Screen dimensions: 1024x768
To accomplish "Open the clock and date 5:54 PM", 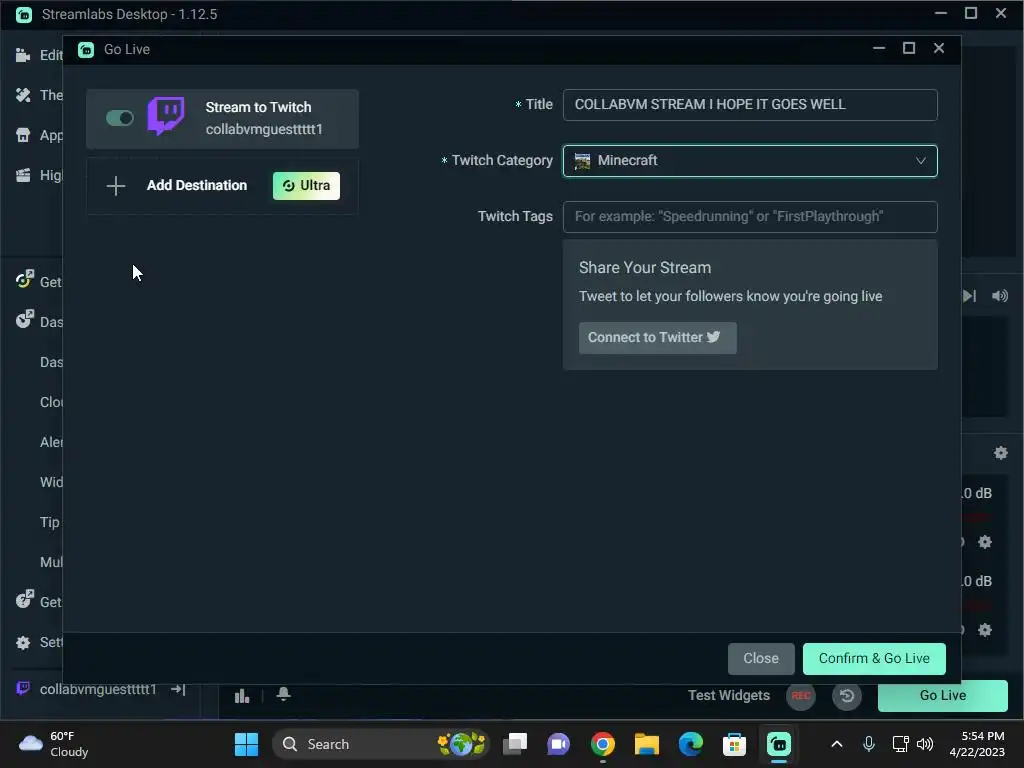I will click(977, 744).
